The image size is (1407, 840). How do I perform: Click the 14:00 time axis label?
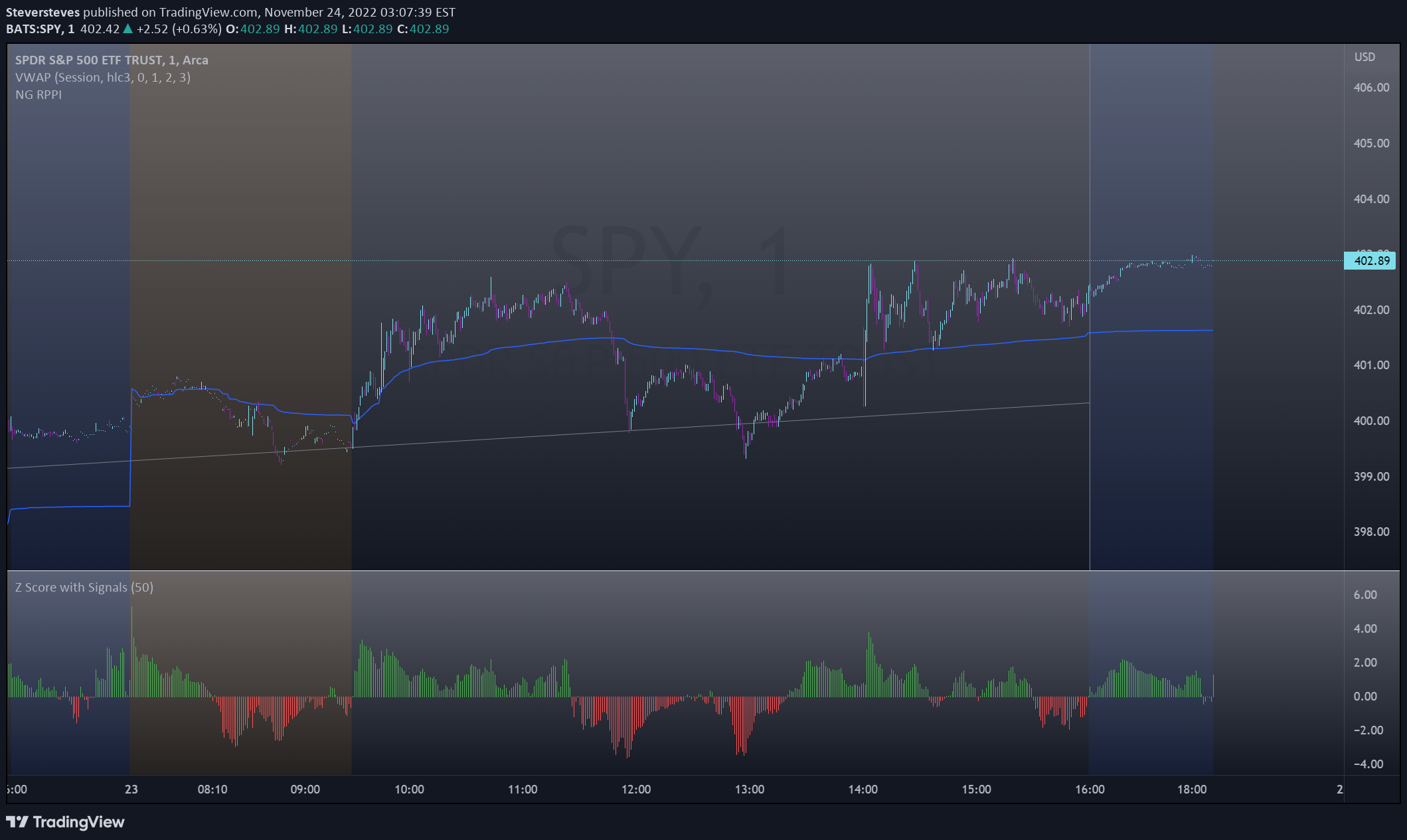coord(863,790)
